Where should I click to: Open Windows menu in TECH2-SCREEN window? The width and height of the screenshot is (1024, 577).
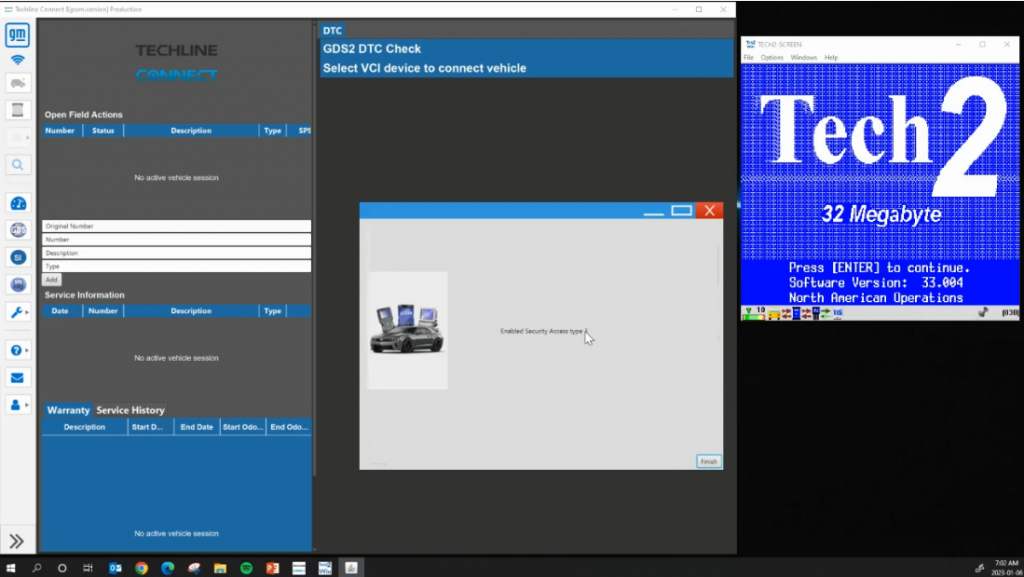point(804,57)
